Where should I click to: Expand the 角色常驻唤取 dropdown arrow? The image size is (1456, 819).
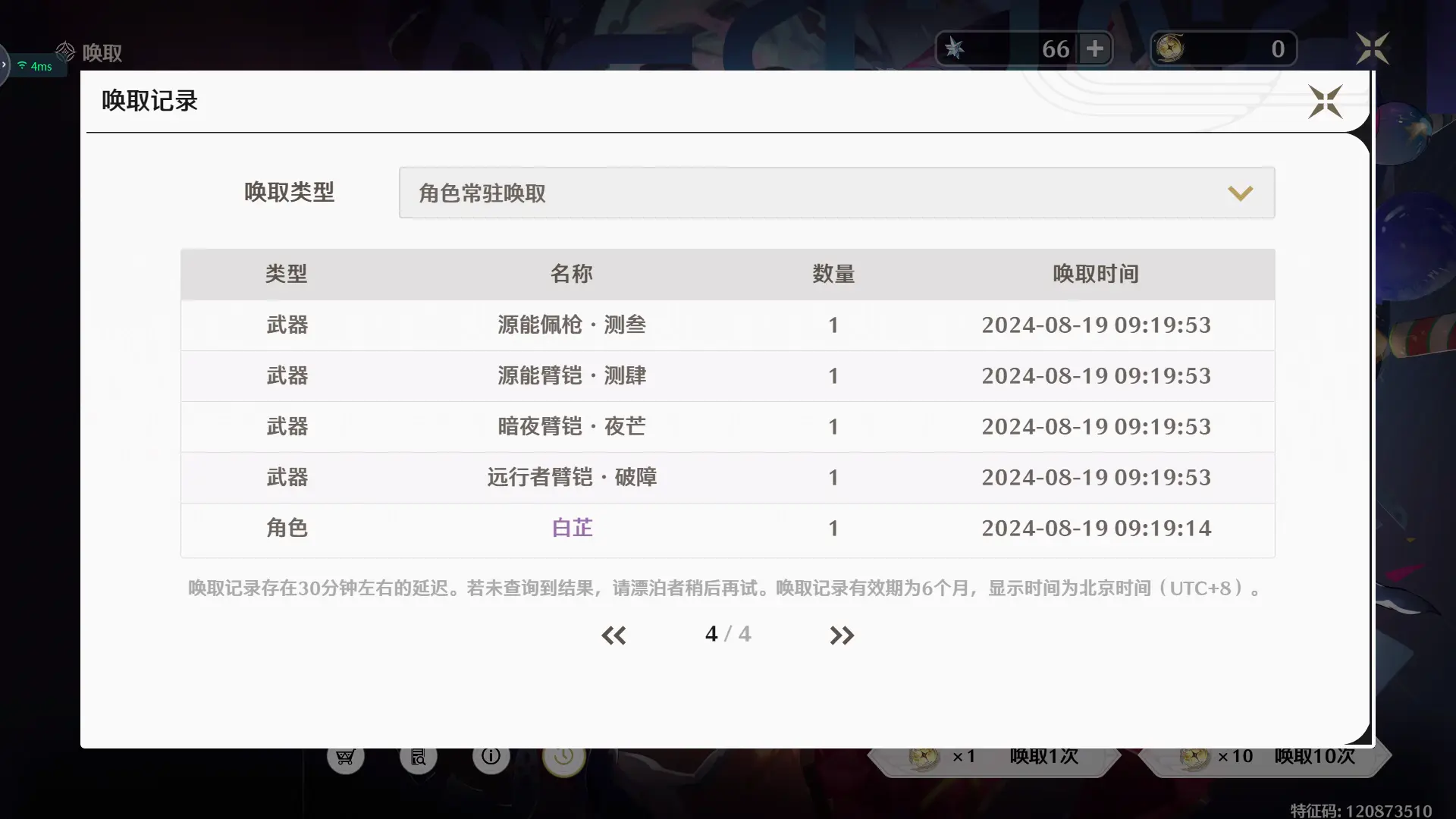pos(1240,193)
